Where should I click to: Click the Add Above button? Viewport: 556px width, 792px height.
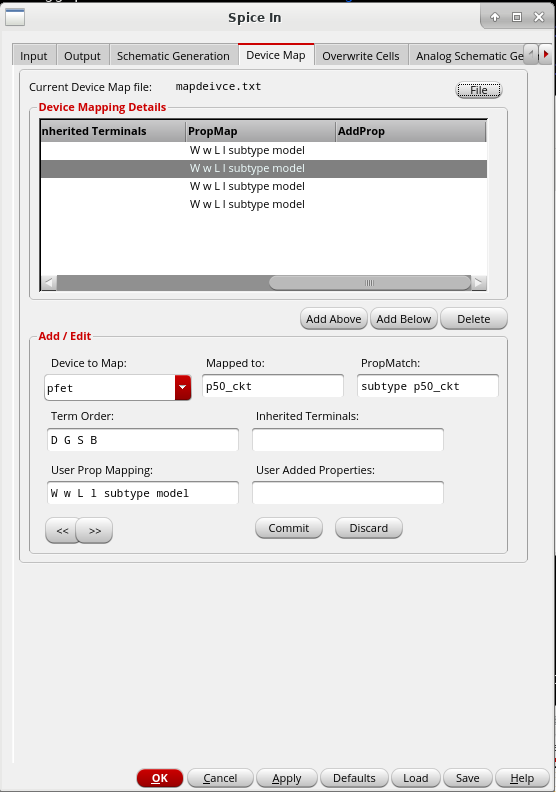[x=334, y=319]
